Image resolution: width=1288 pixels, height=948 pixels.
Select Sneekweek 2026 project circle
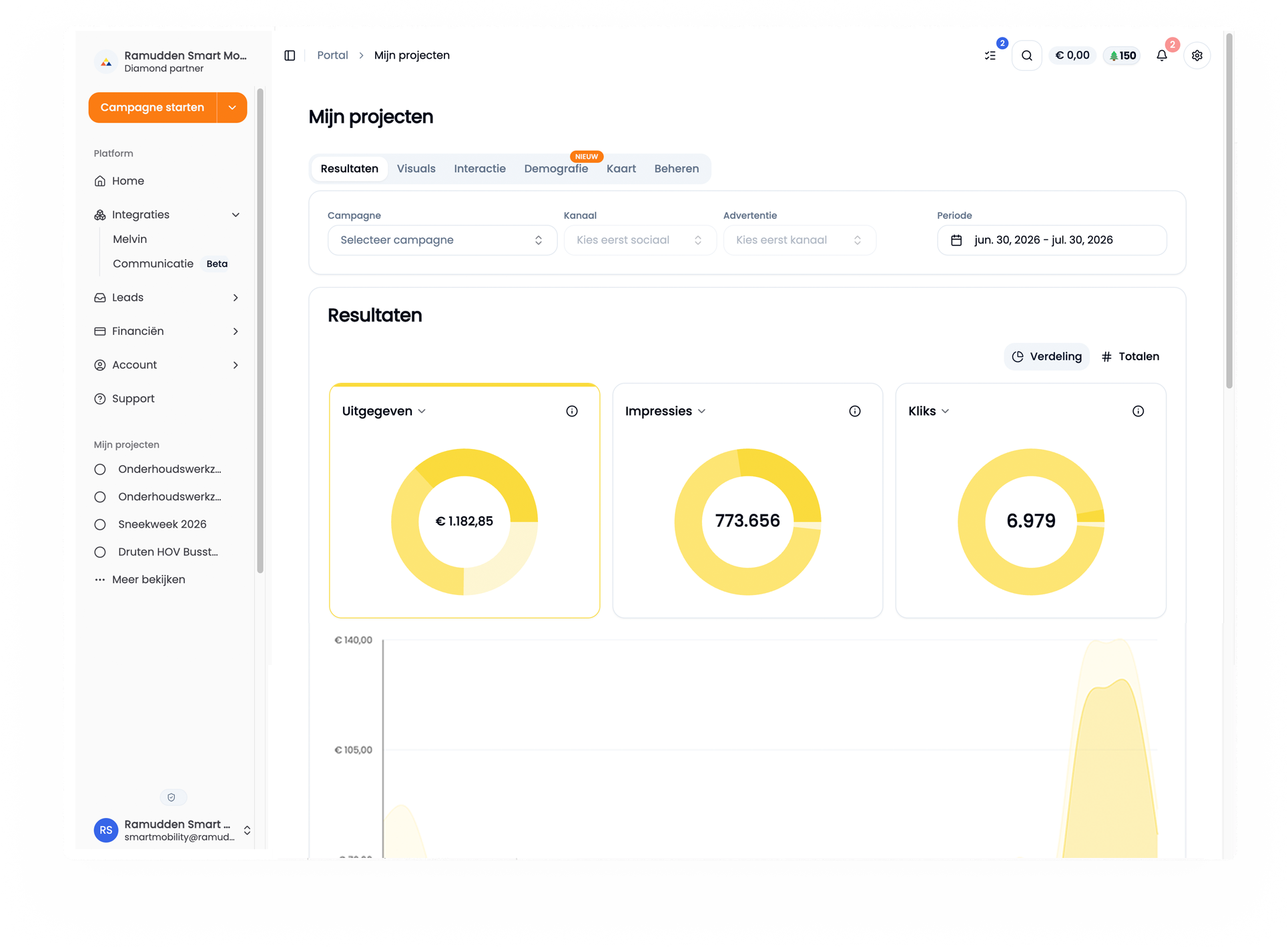[x=100, y=524]
